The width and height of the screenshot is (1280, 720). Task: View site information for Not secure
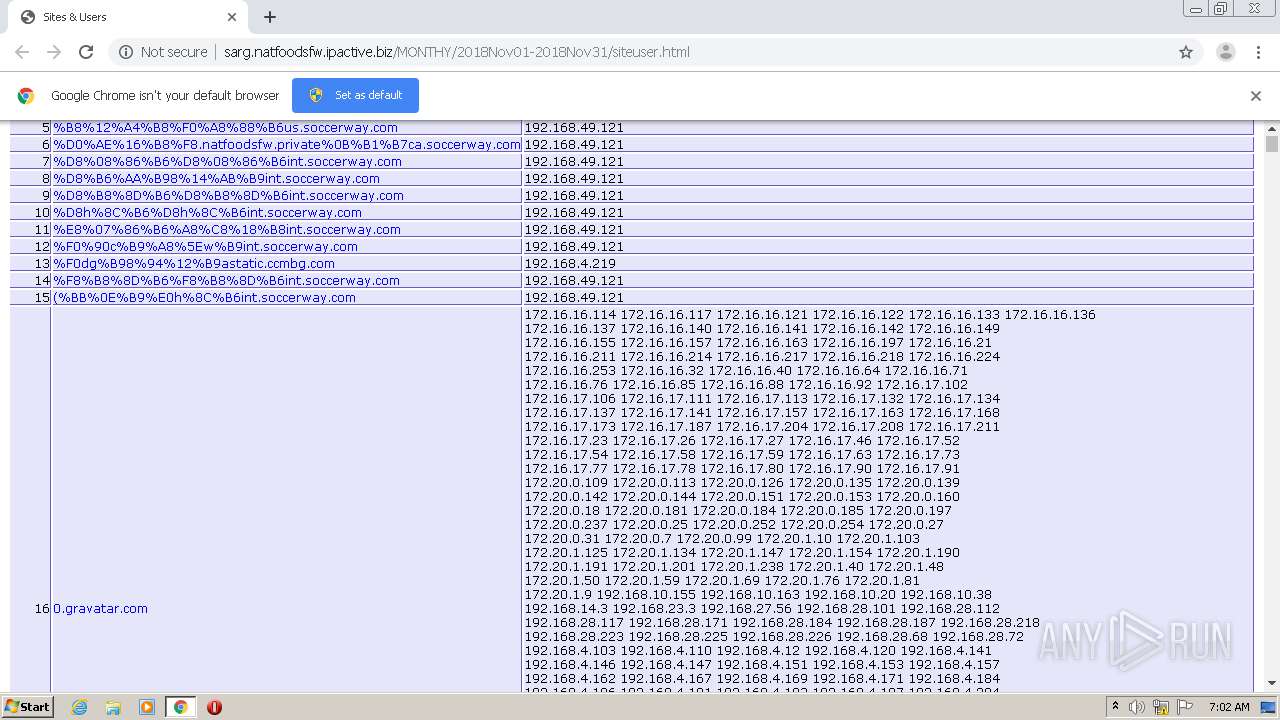pos(163,52)
